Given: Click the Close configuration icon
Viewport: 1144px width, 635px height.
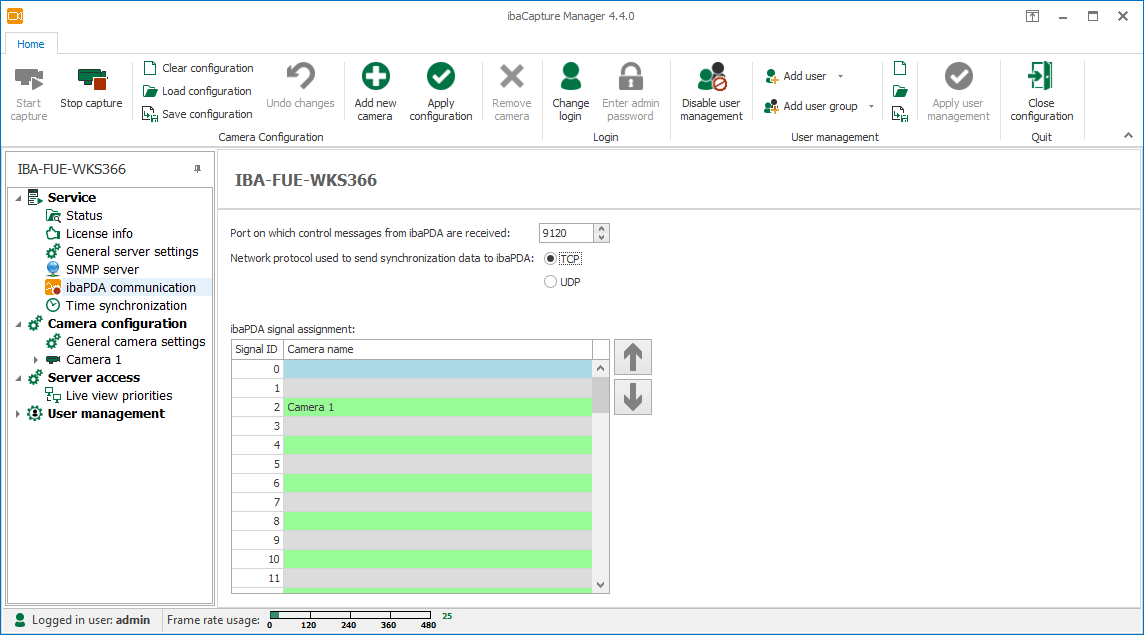Looking at the screenshot, I should (x=1041, y=77).
